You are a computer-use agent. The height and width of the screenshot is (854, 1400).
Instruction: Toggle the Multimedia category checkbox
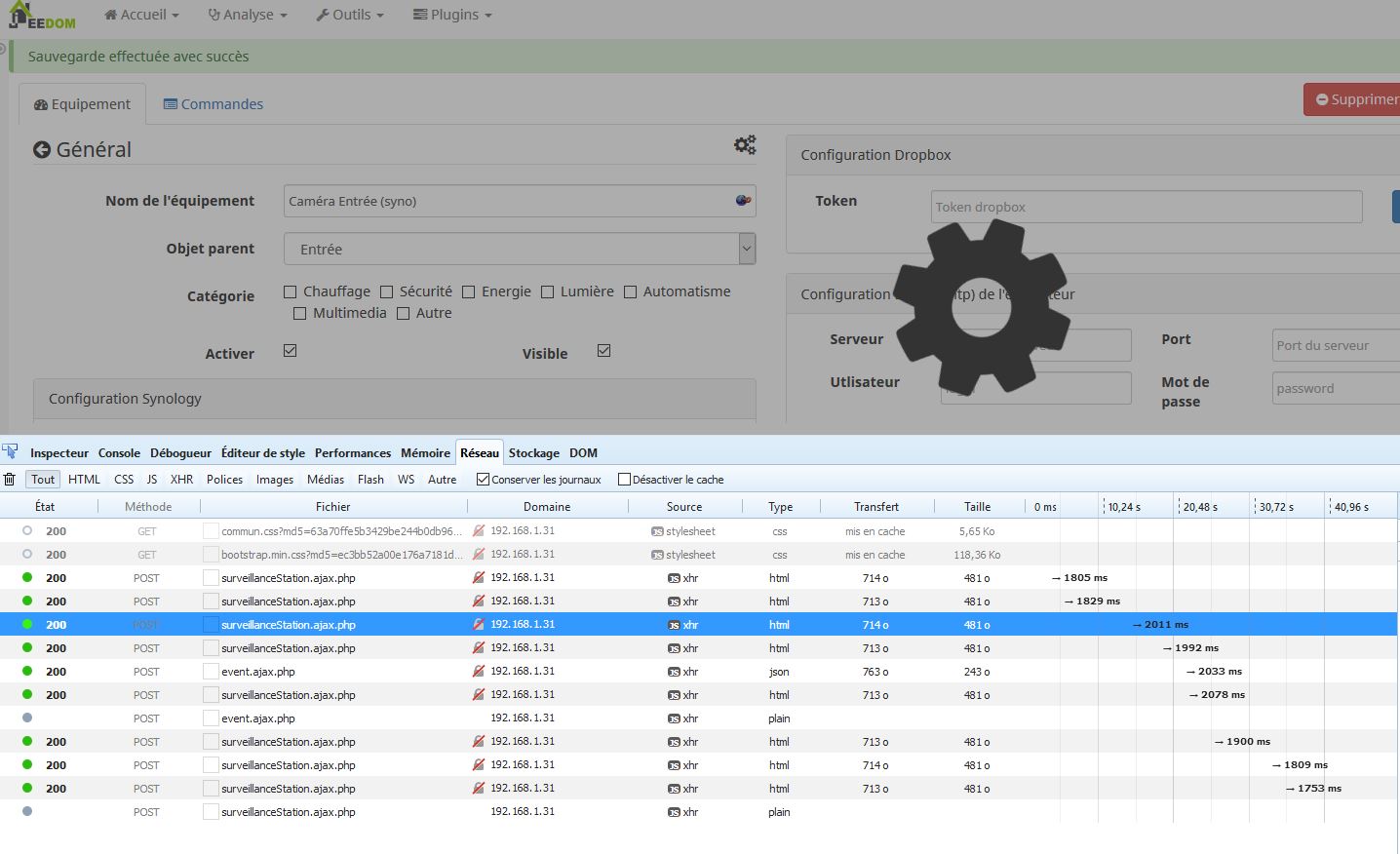coord(299,313)
